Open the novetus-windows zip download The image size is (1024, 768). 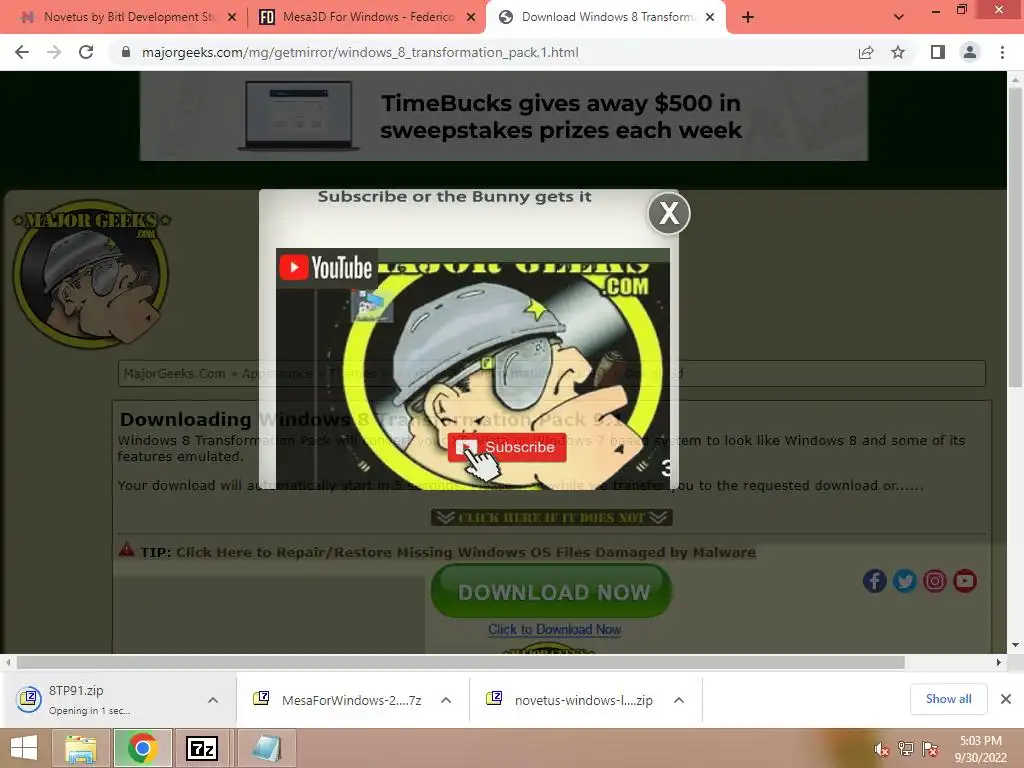pos(571,700)
